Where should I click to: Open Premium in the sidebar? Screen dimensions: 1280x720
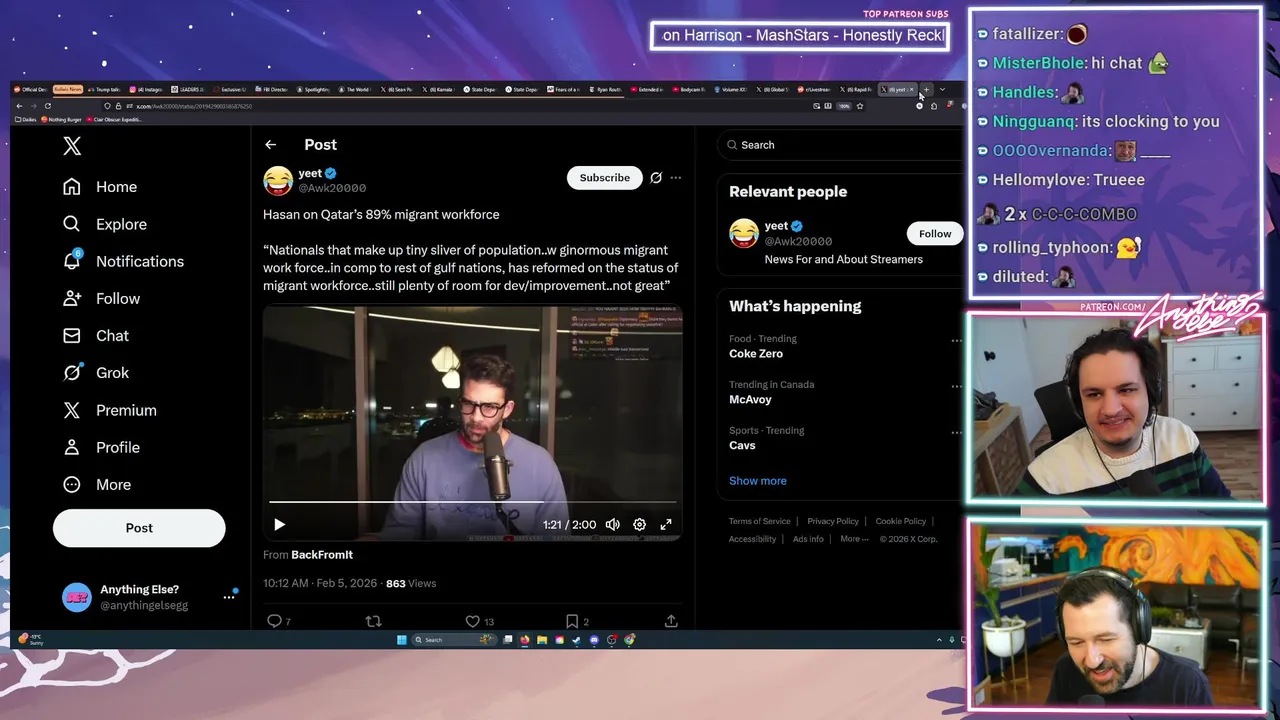tap(109, 410)
